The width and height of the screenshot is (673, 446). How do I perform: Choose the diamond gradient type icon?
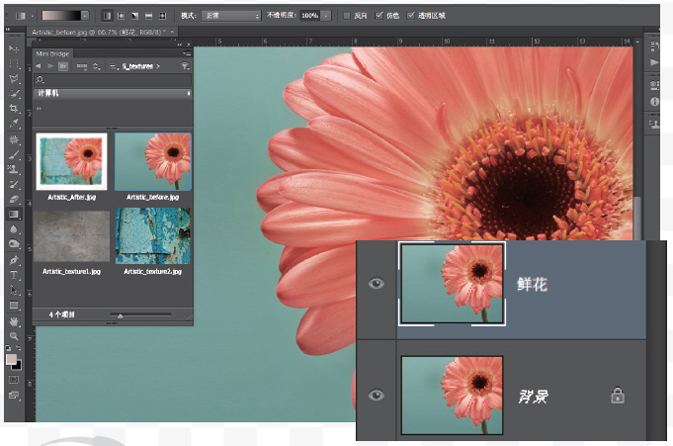(162, 16)
